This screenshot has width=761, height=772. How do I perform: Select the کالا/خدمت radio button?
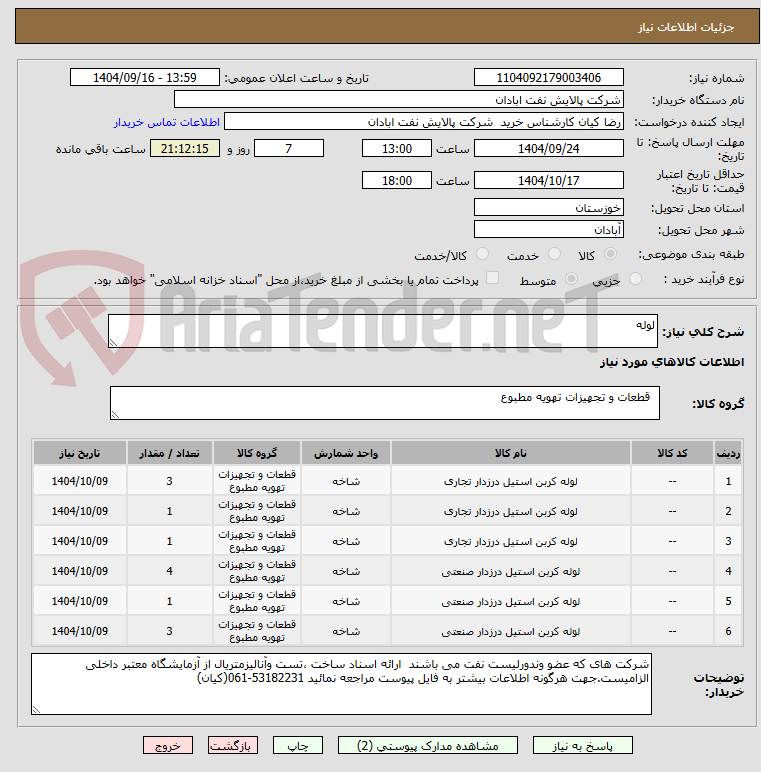[482, 254]
